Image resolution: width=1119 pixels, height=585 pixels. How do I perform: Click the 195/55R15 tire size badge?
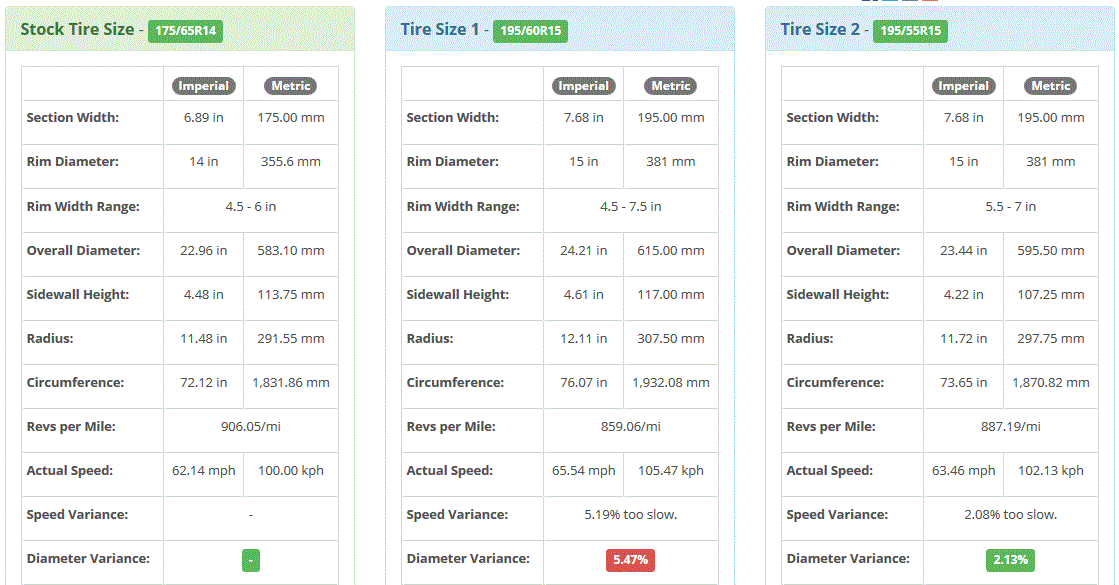pyautogui.click(x=911, y=31)
